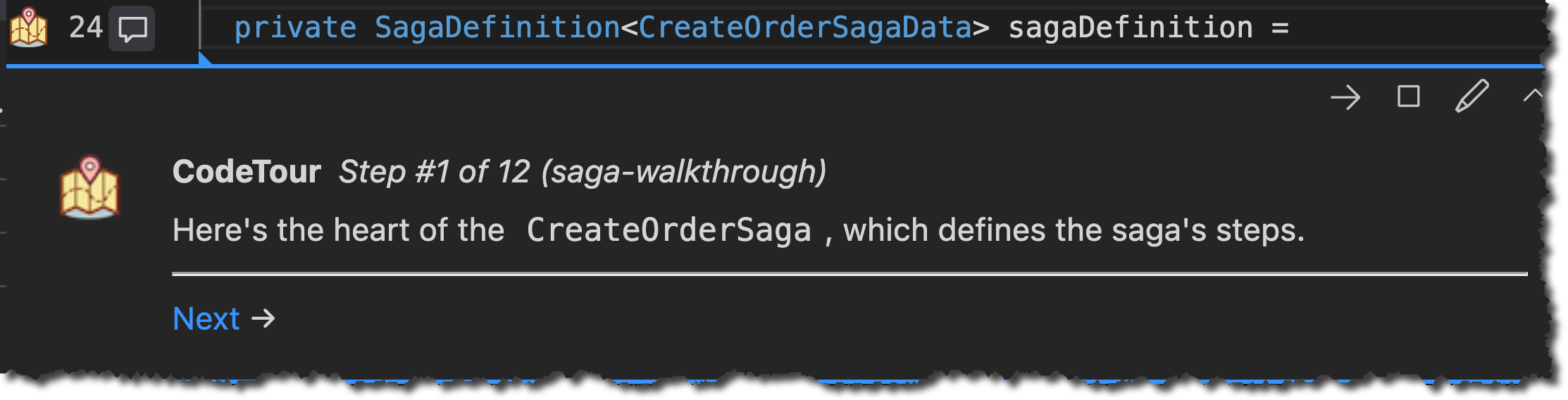Click the CreateOrderSaga inline code text

coord(668,230)
